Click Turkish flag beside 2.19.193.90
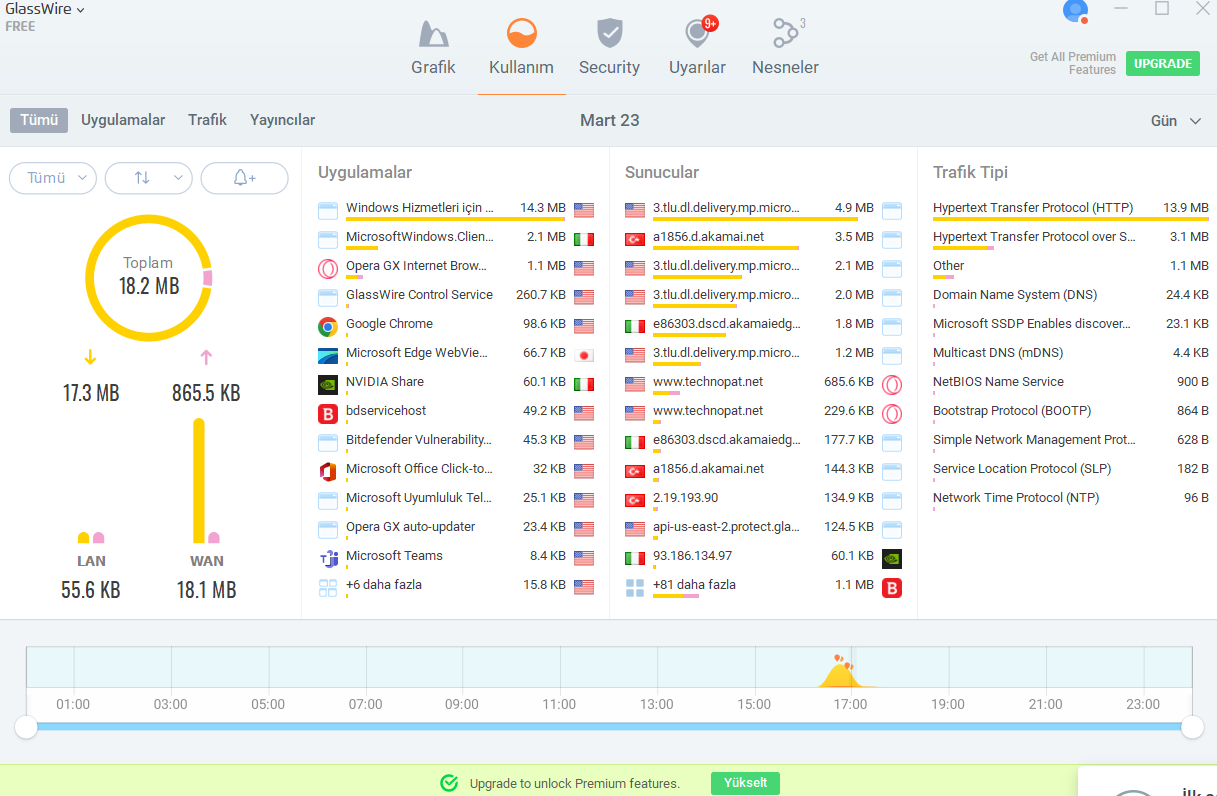Image resolution: width=1217 pixels, height=796 pixels. [635, 500]
